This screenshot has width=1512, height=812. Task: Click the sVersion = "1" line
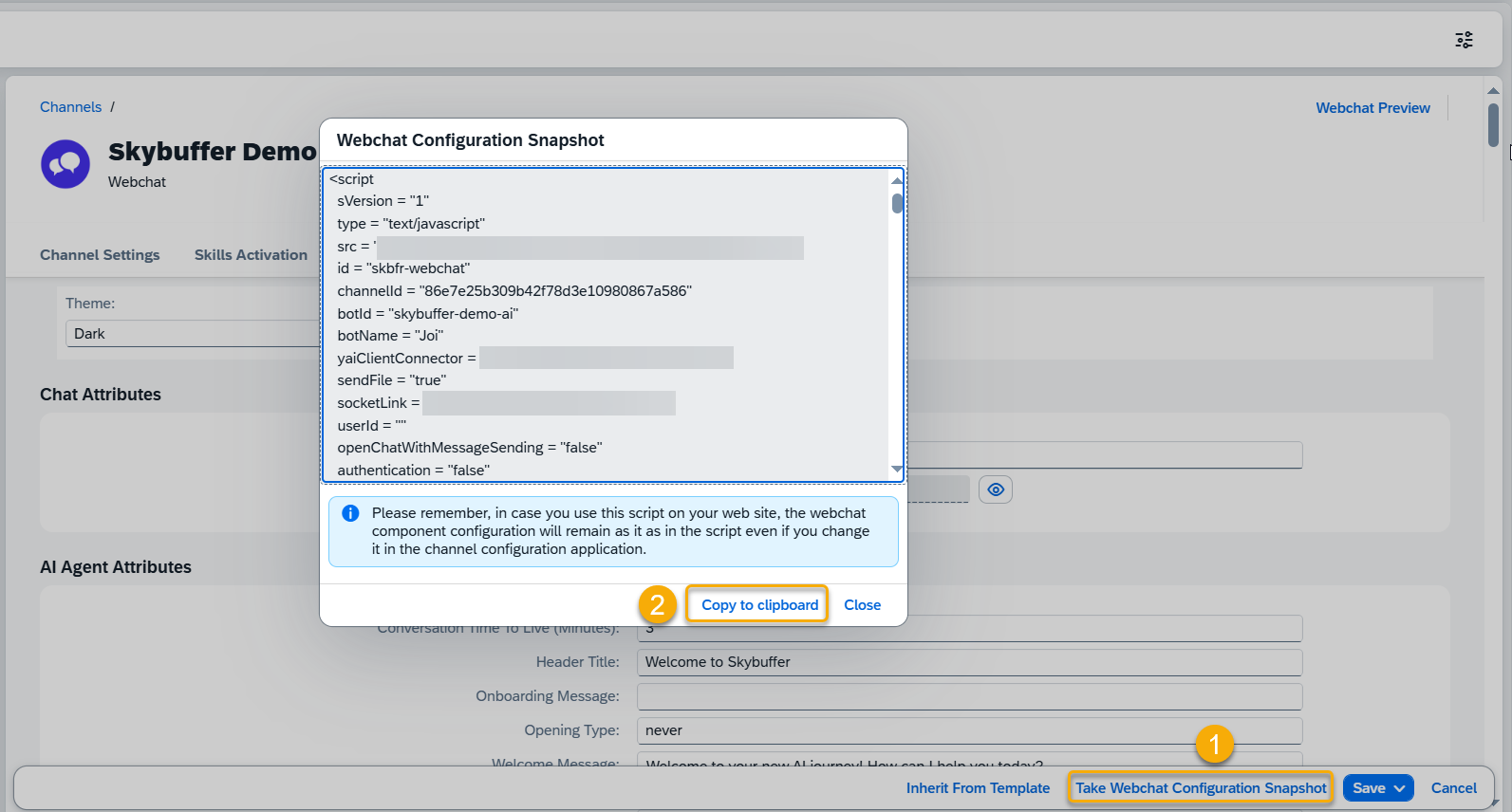point(383,201)
